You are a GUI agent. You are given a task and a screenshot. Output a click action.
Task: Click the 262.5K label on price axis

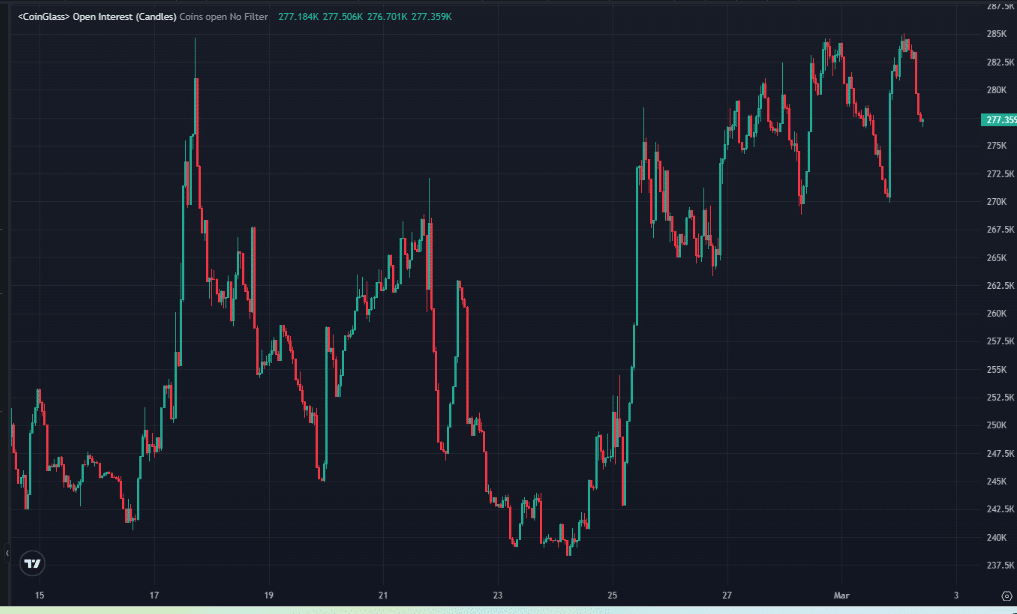(x=1000, y=285)
